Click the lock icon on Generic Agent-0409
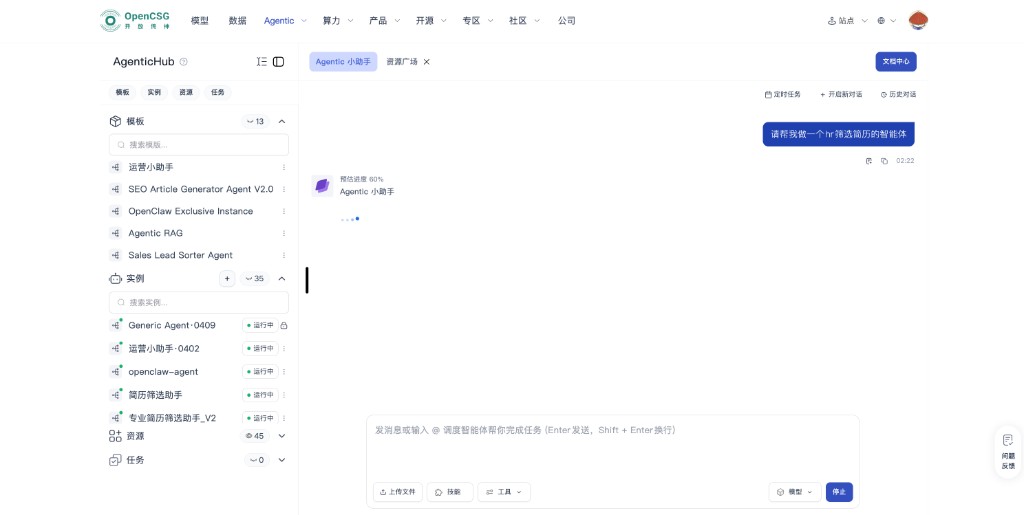Image resolution: width=1024 pixels, height=515 pixels. [x=284, y=326]
